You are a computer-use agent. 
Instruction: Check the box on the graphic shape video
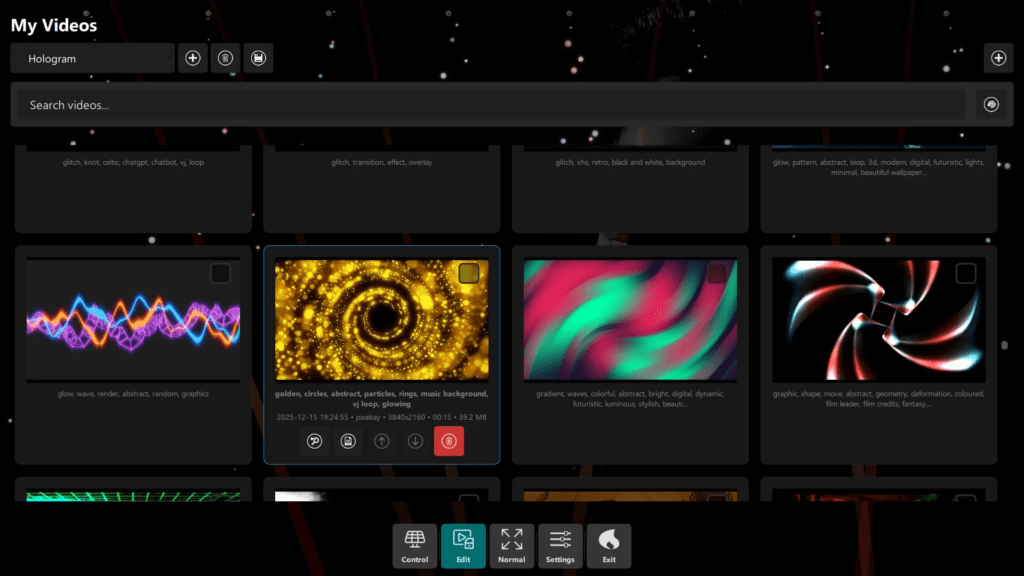point(965,274)
